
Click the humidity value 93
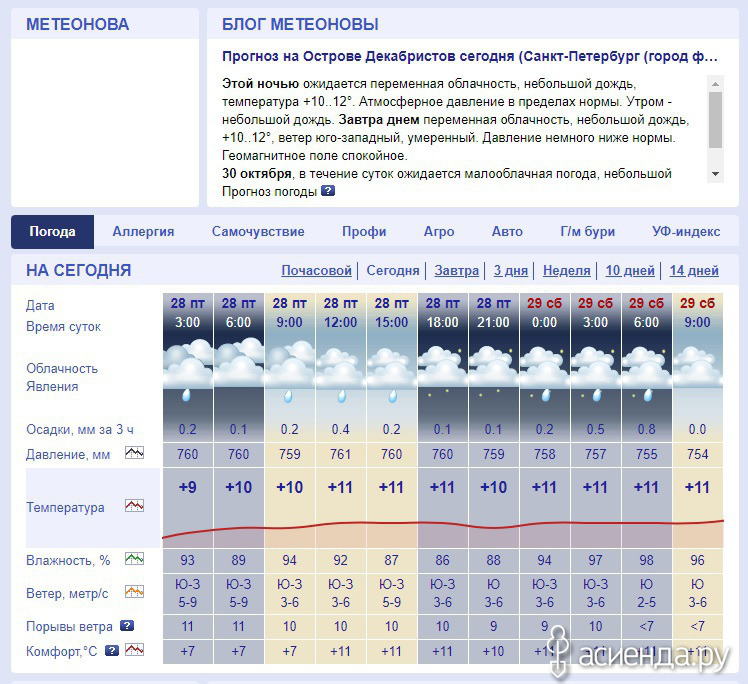click(187, 560)
